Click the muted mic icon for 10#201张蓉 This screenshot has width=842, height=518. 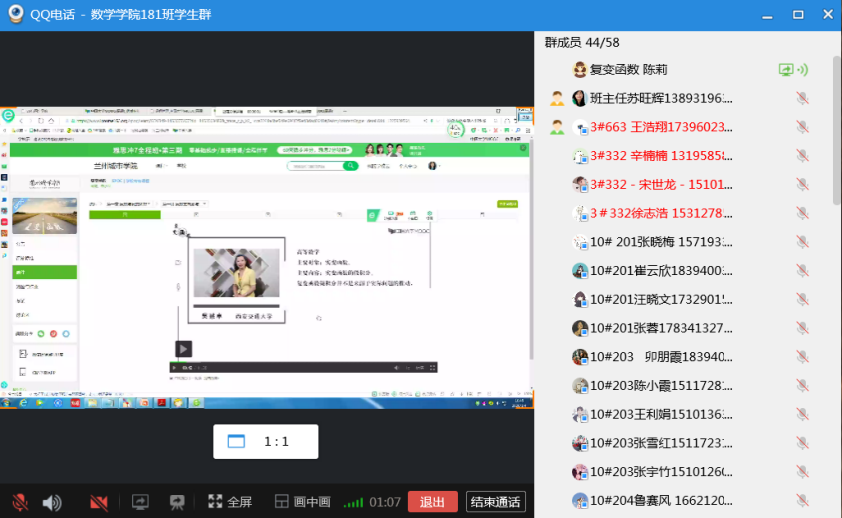[x=801, y=328]
